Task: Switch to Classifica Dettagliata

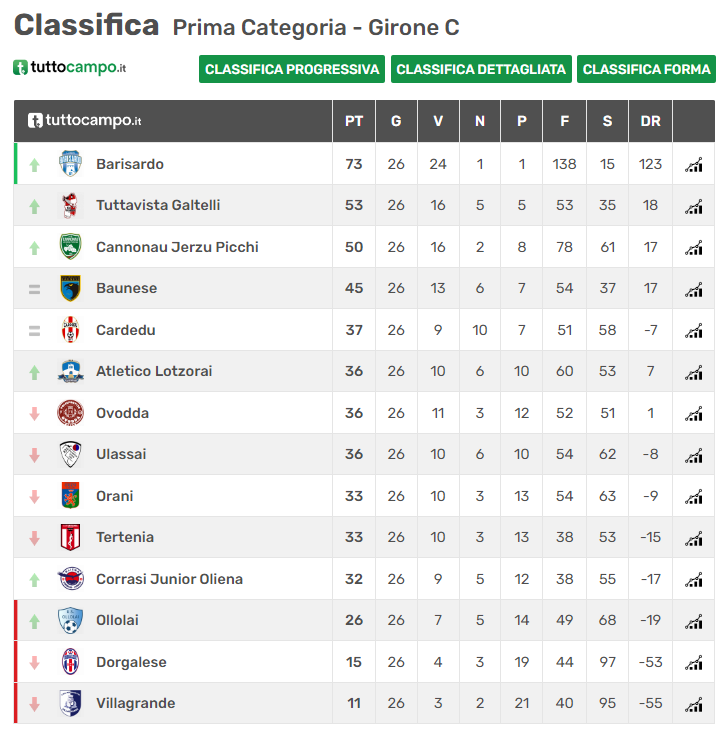Action: coord(481,69)
